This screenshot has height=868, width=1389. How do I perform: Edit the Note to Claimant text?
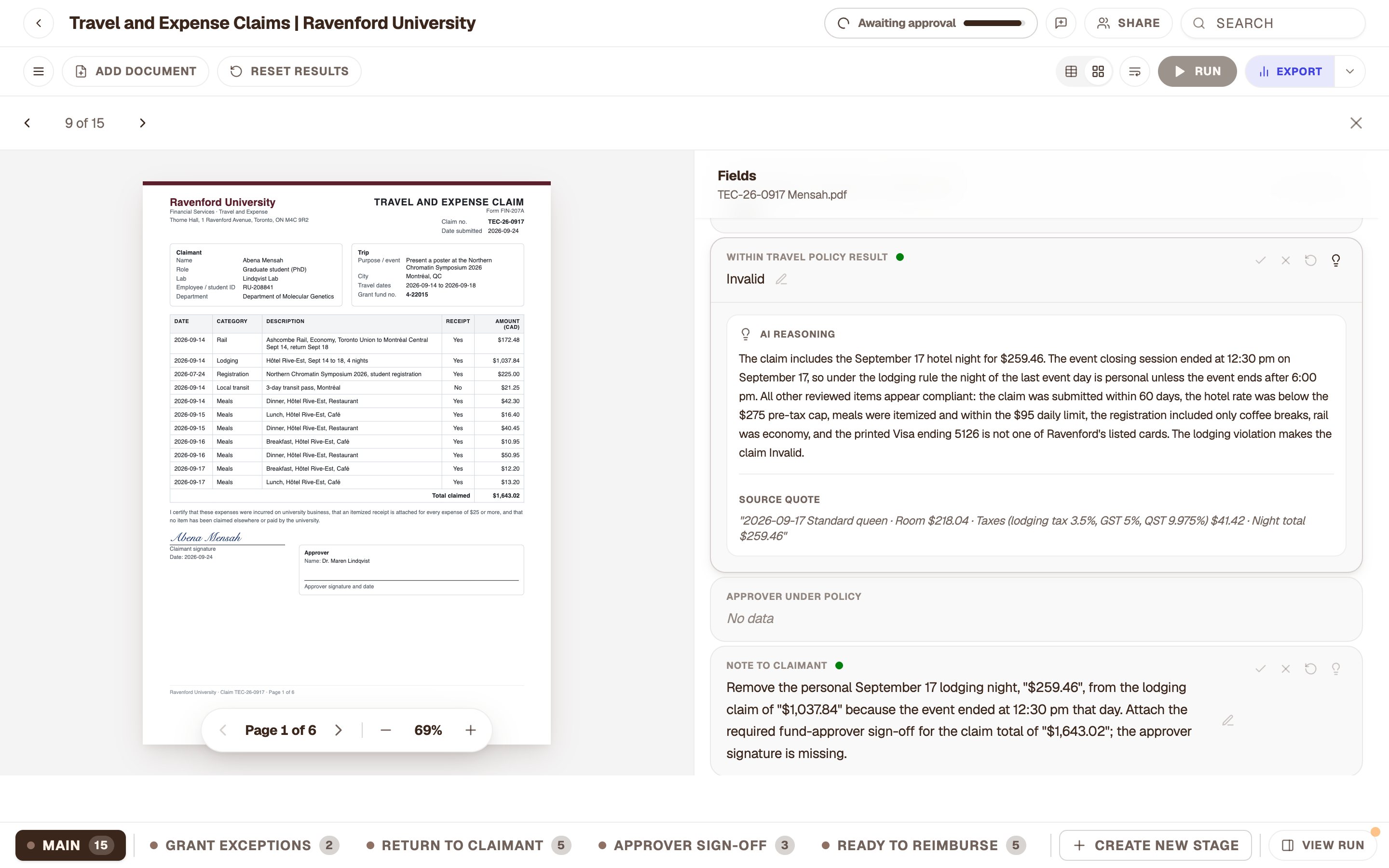pyautogui.click(x=1228, y=720)
